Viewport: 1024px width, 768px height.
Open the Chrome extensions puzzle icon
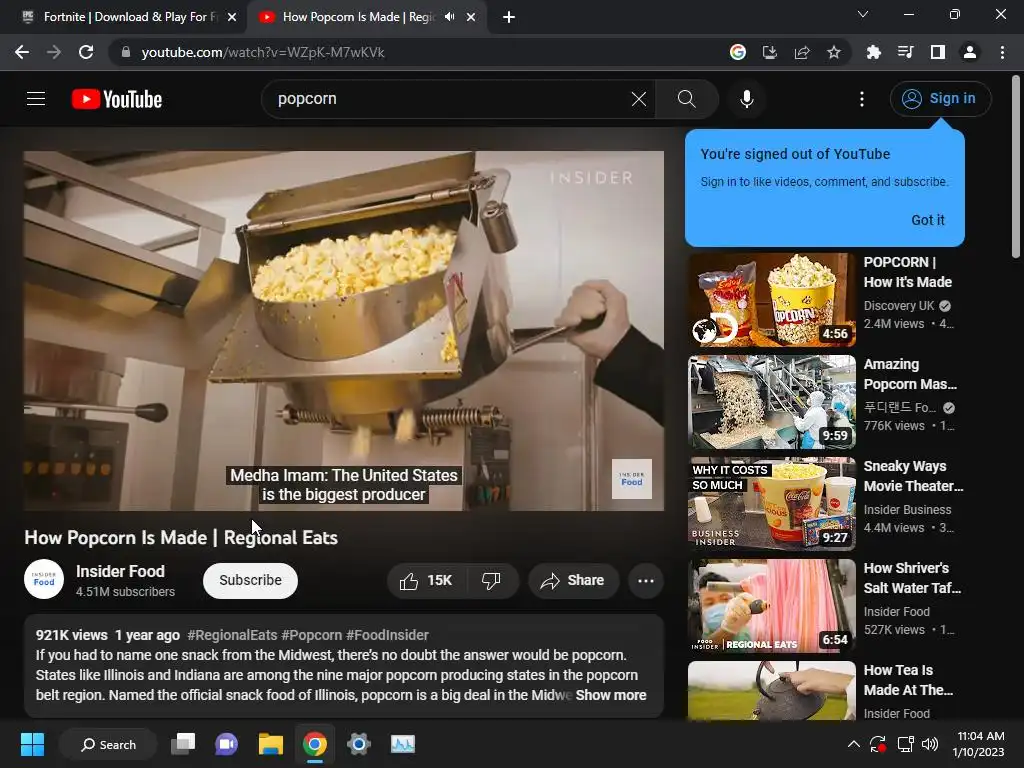coord(873,52)
